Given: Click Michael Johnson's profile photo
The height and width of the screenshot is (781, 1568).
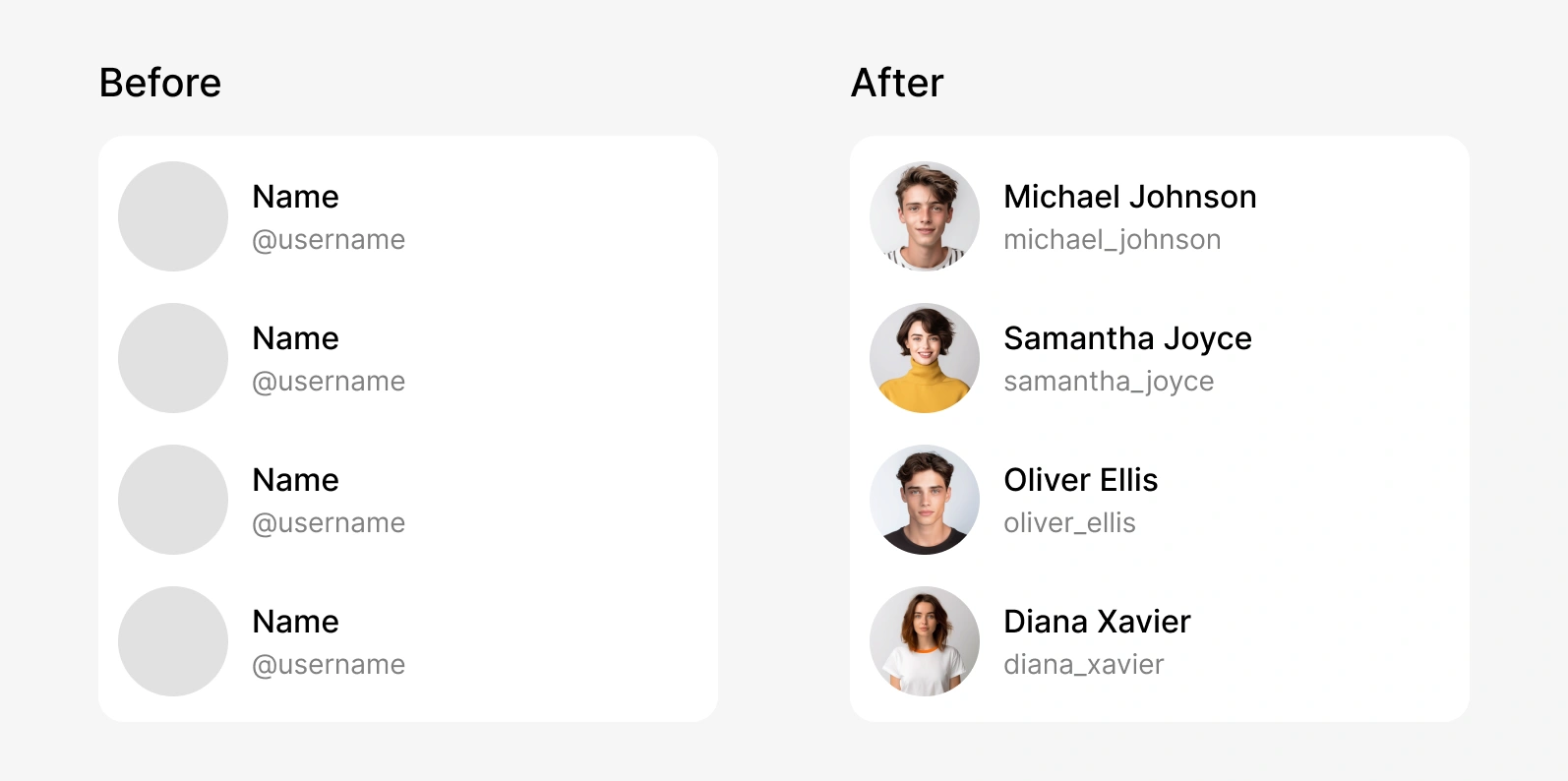Looking at the screenshot, I should coord(925,216).
